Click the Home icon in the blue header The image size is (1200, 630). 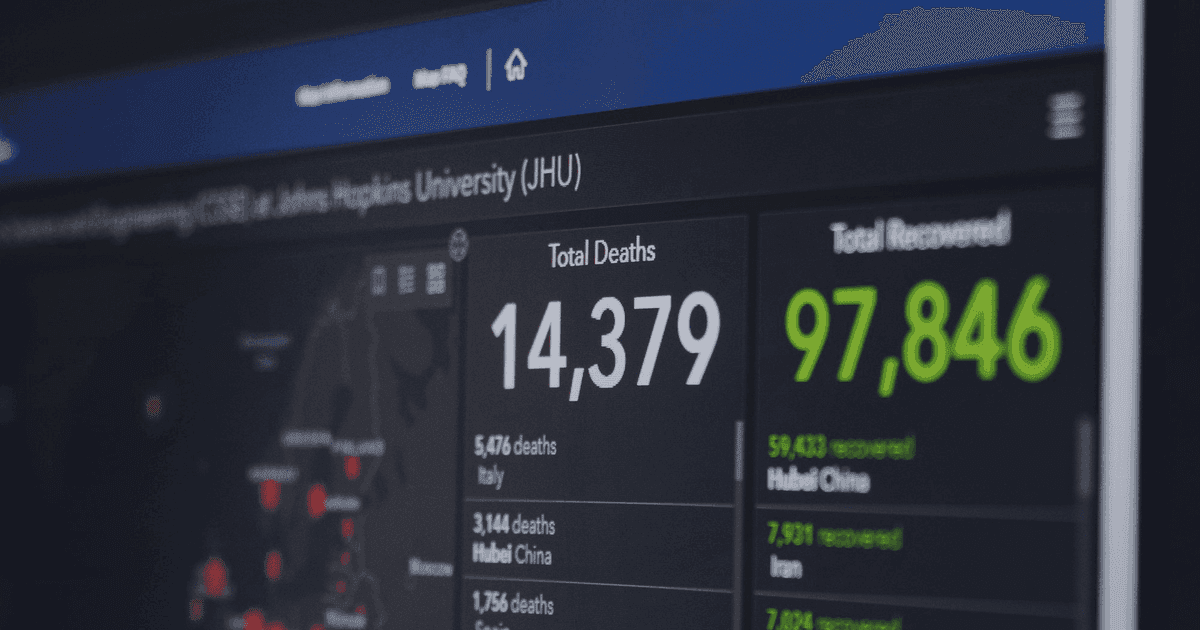(516, 62)
